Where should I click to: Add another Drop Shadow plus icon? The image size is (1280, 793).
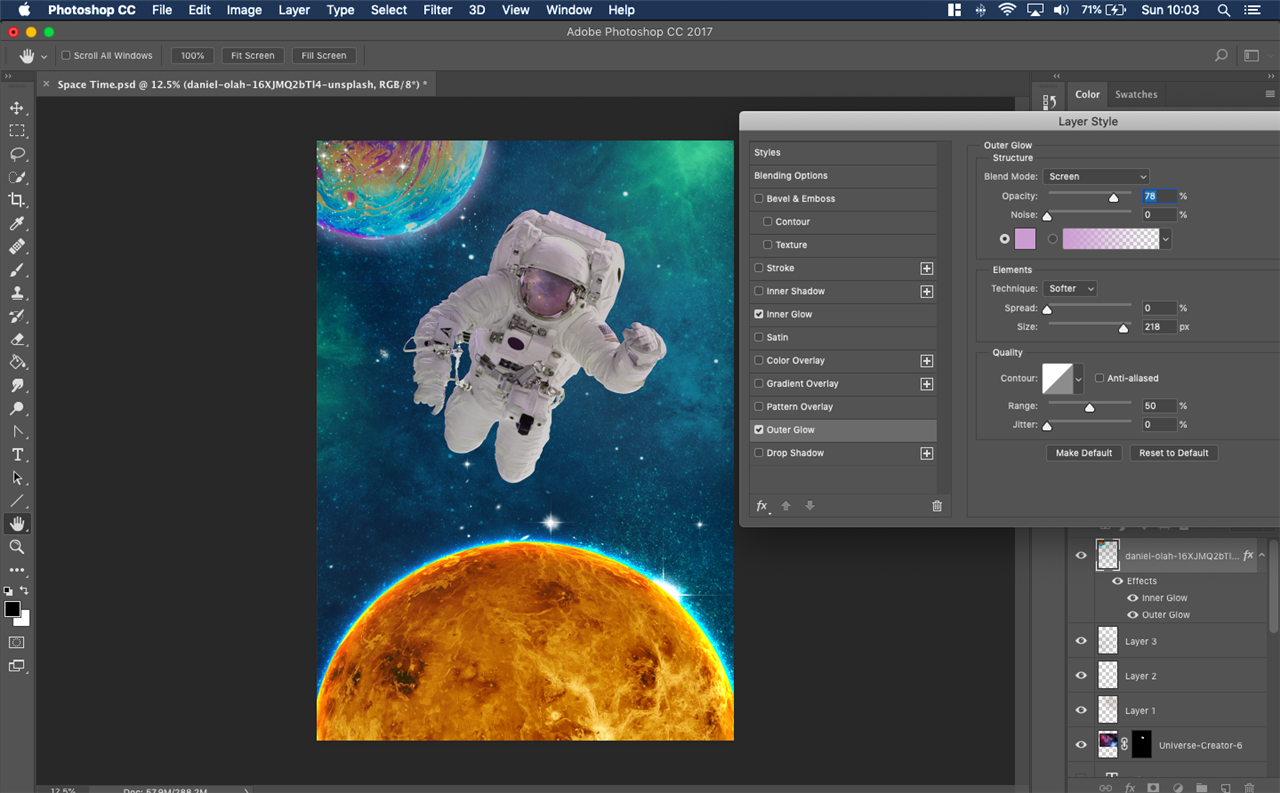coord(927,453)
